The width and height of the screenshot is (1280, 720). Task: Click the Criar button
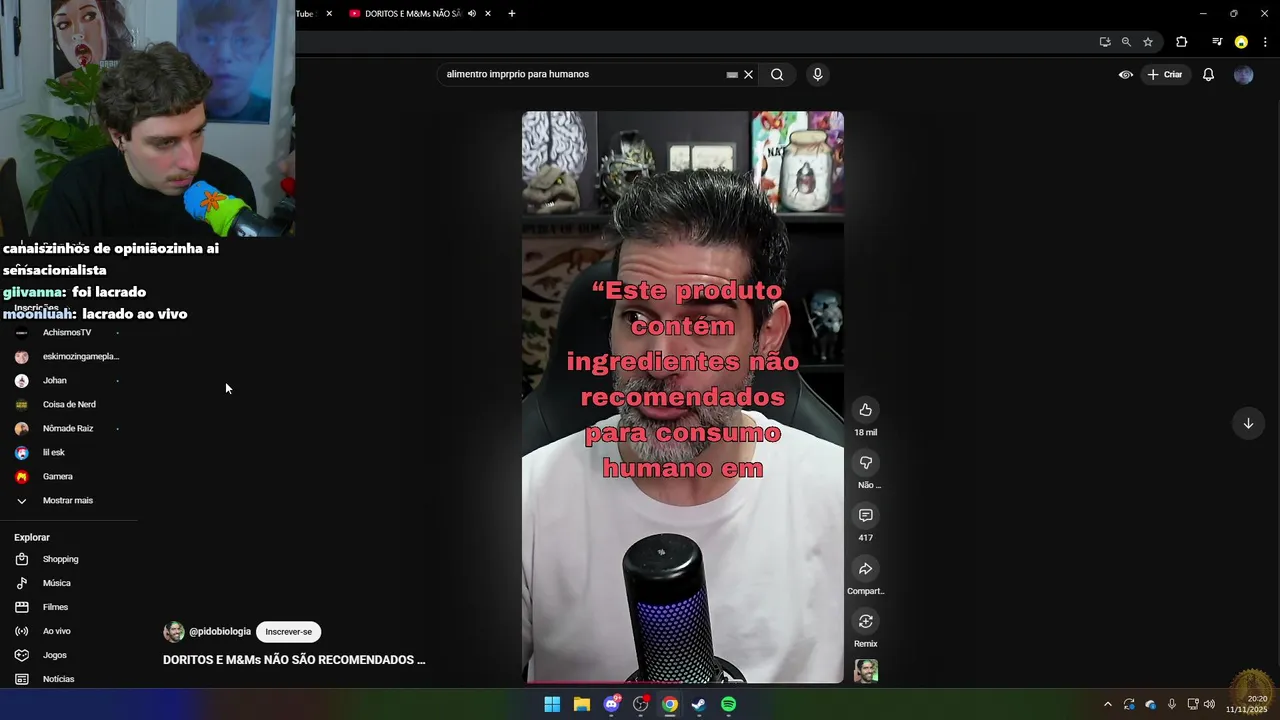[x=1165, y=74]
